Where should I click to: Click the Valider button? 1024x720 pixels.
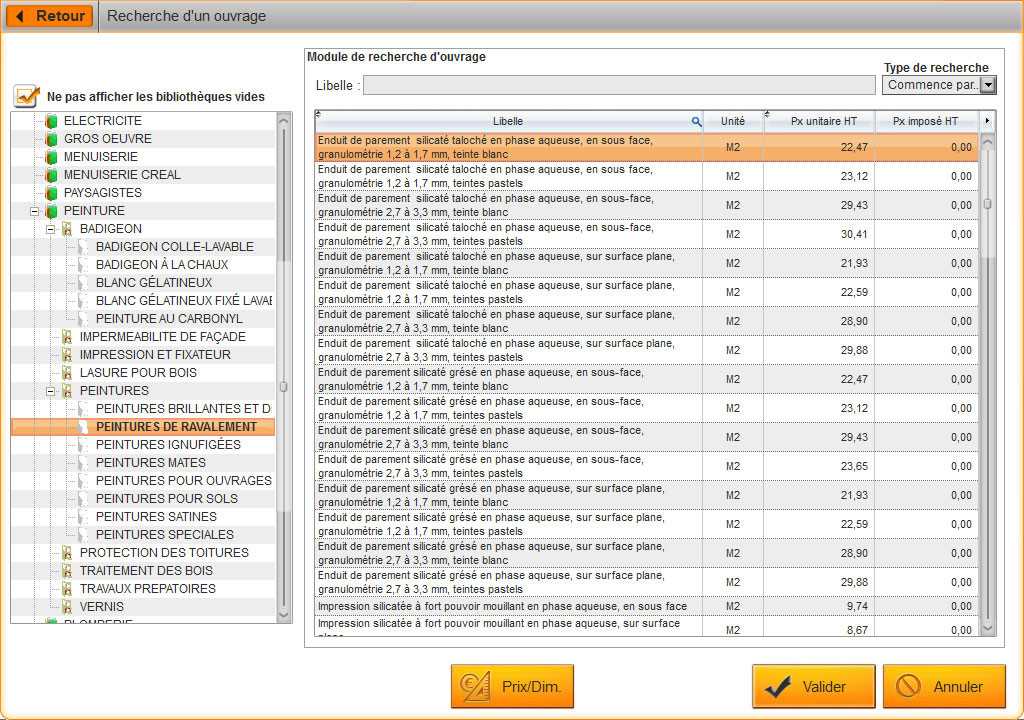(x=814, y=687)
